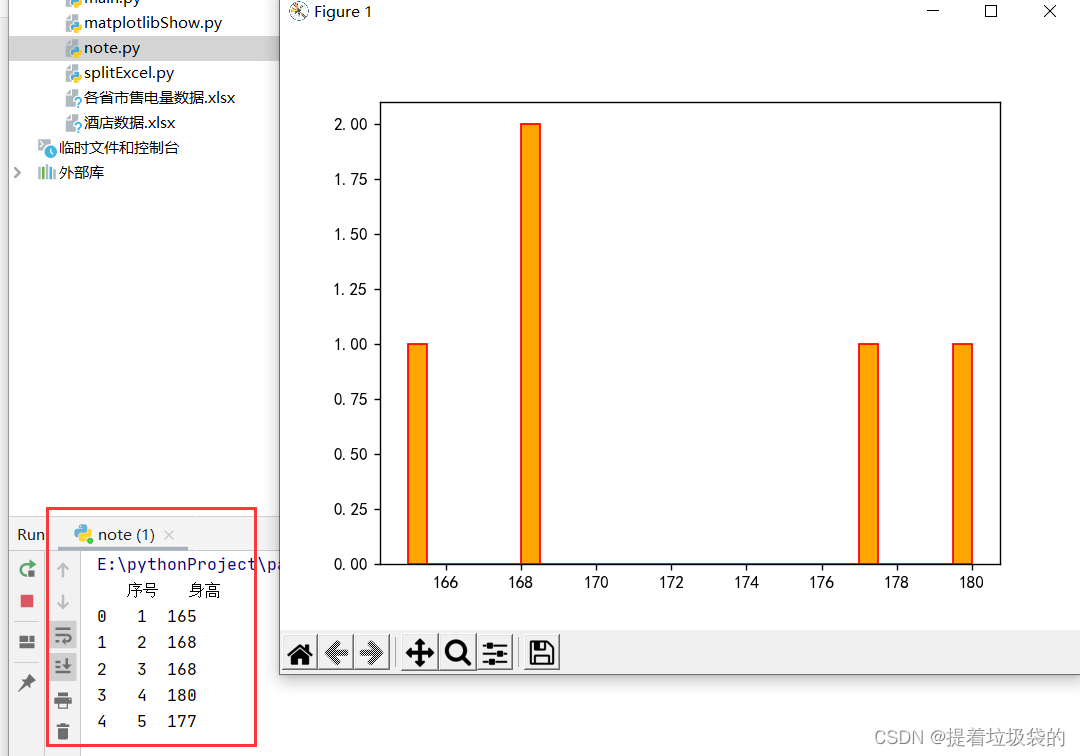Minimize the Figure 1 window
This screenshot has width=1080, height=756.
coord(933,11)
